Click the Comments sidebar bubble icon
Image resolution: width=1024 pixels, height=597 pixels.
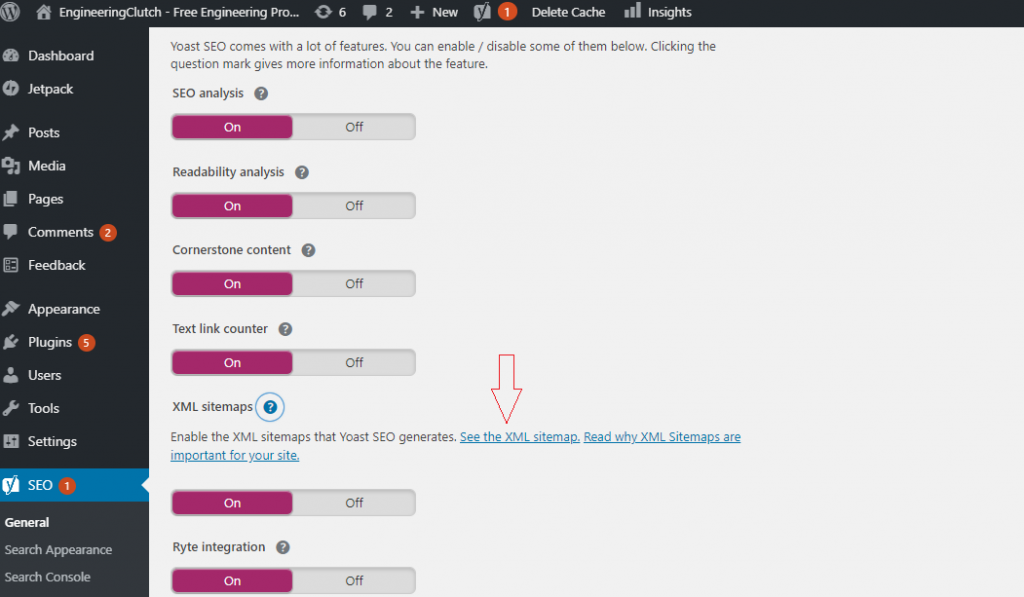click(x=10, y=231)
